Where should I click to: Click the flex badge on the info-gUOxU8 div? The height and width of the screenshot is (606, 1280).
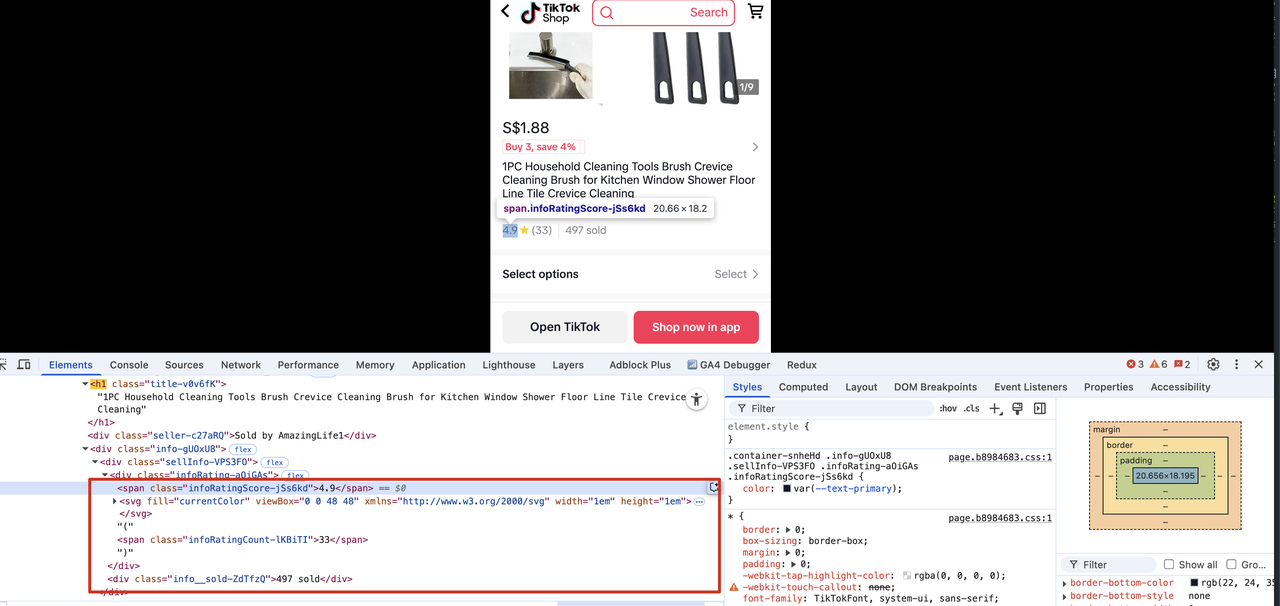(x=243, y=449)
